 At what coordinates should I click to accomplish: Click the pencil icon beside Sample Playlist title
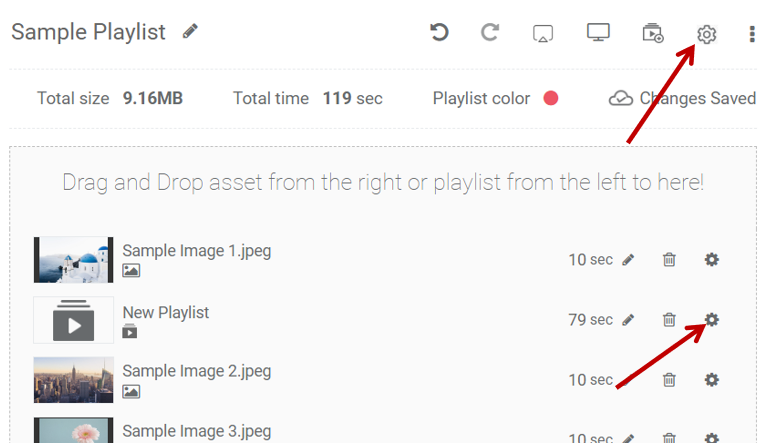tap(190, 32)
